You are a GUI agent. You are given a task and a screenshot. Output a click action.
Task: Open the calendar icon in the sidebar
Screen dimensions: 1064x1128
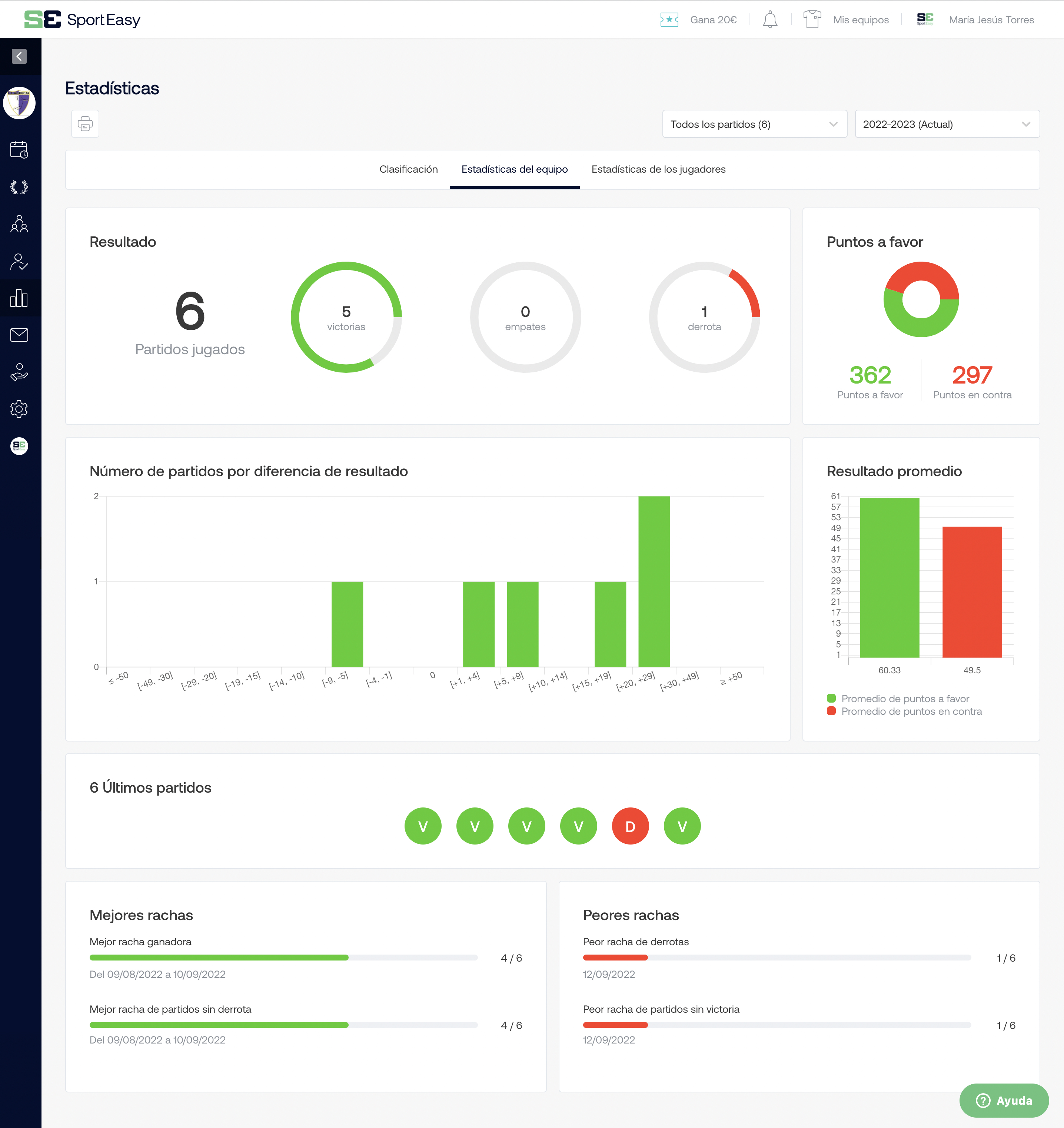pos(19,150)
